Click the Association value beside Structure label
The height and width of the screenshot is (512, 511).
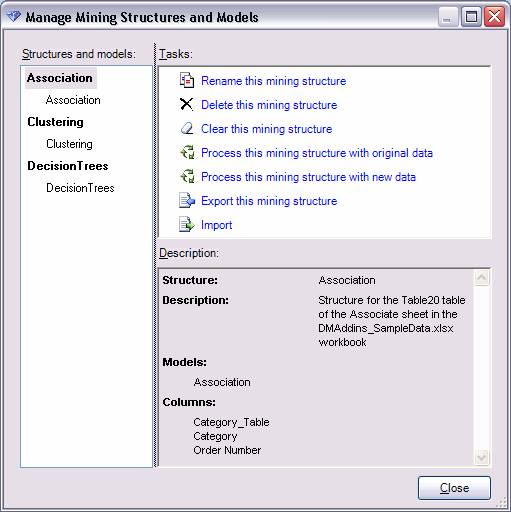click(x=347, y=280)
